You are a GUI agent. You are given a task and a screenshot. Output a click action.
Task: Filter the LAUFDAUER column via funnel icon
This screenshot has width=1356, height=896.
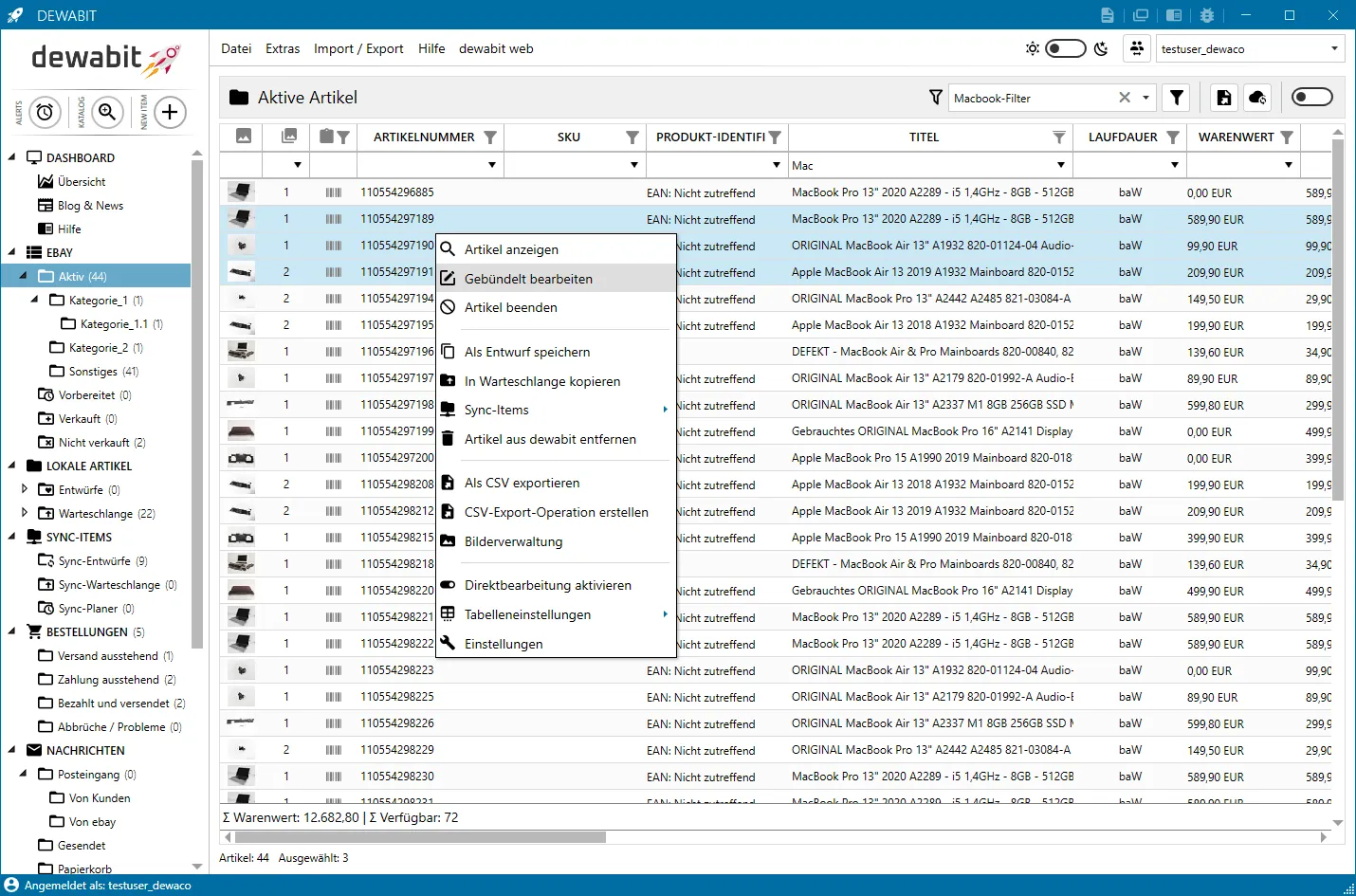tap(1173, 137)
